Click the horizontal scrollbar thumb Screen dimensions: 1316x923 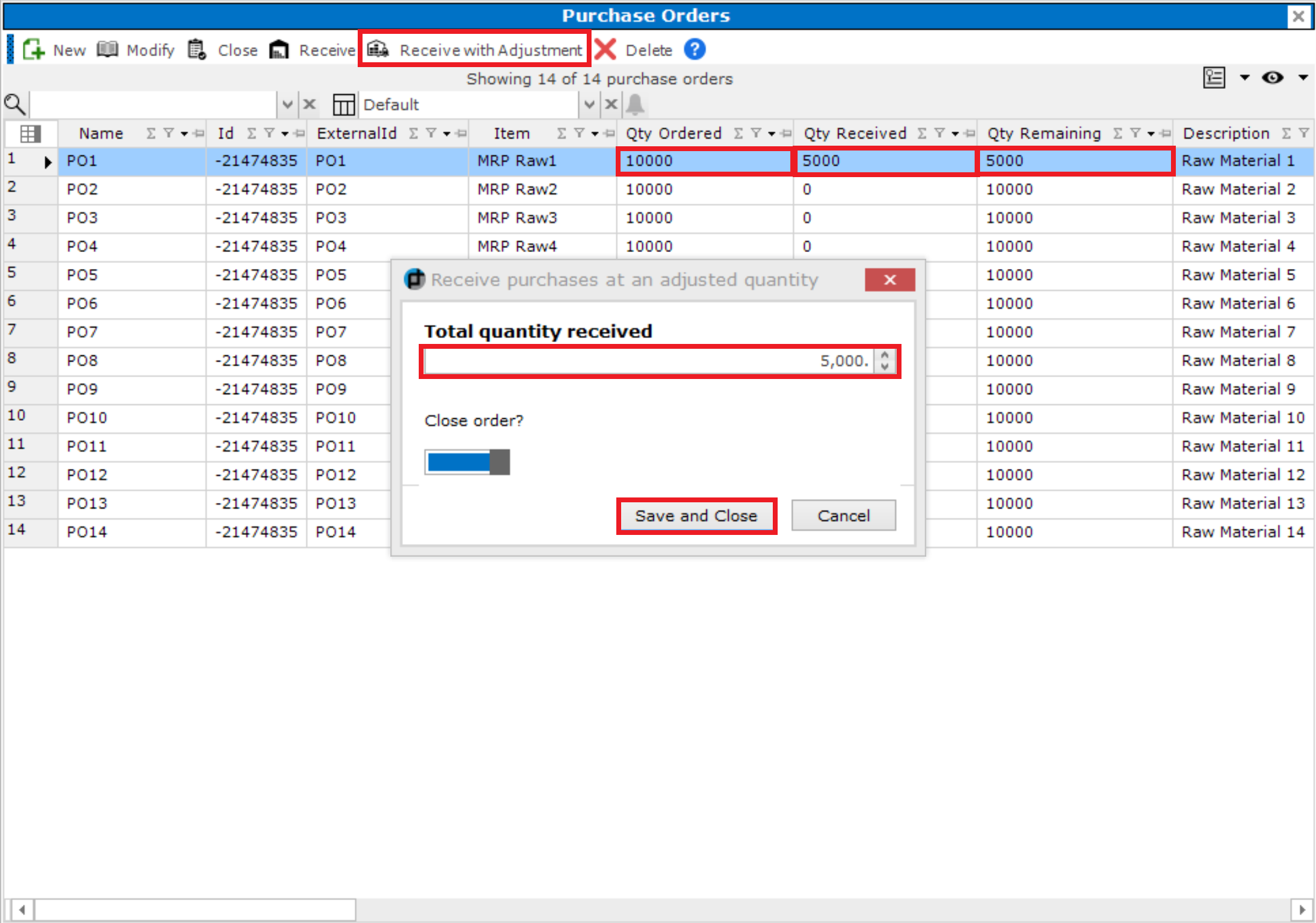coord(195,909)
